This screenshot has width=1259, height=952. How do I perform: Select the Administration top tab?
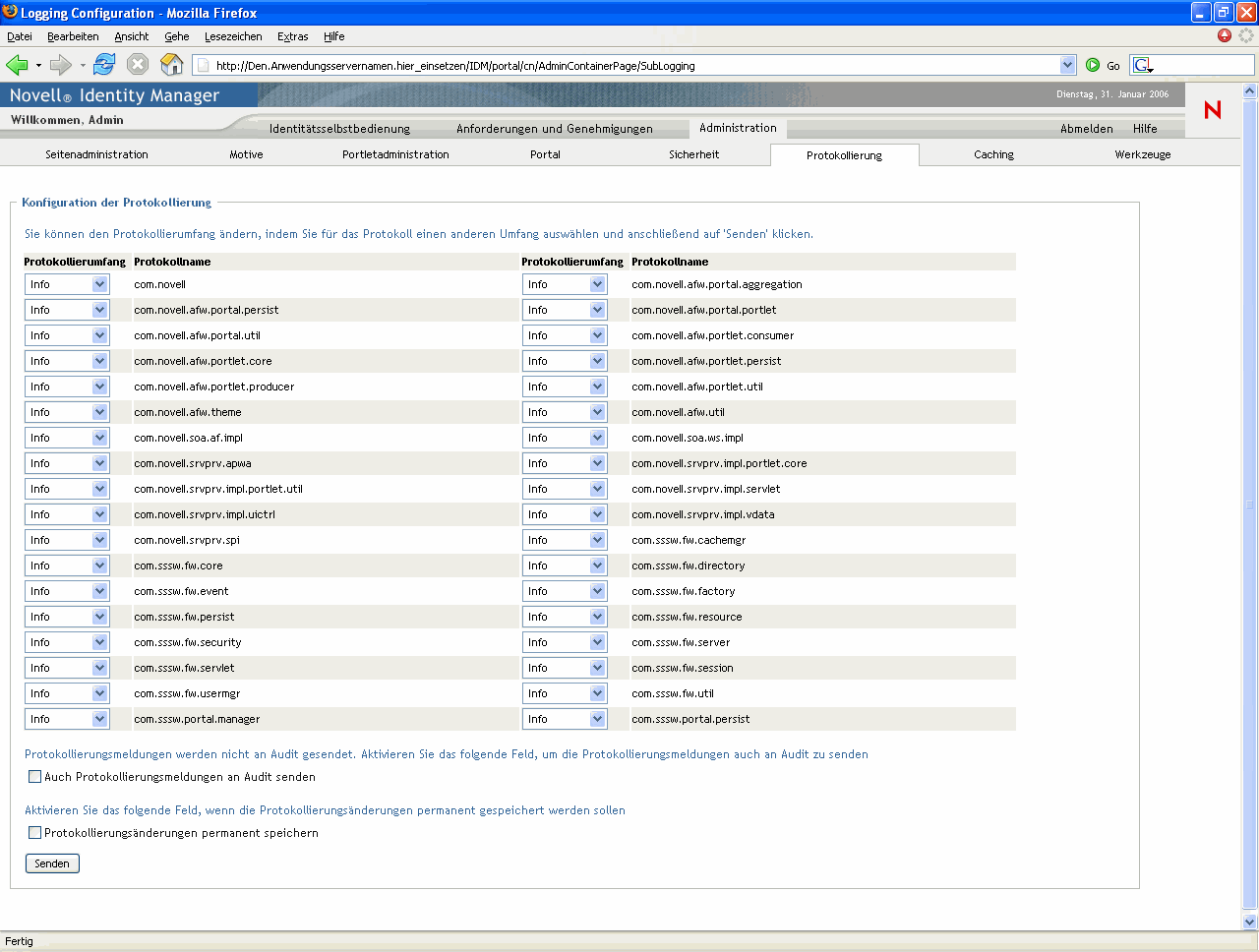(738, 128)
